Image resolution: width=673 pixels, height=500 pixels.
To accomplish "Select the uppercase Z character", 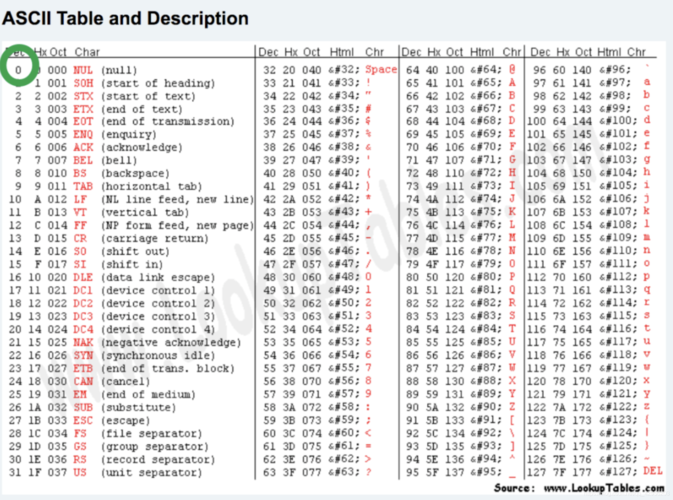I will [x=512, y=406].
